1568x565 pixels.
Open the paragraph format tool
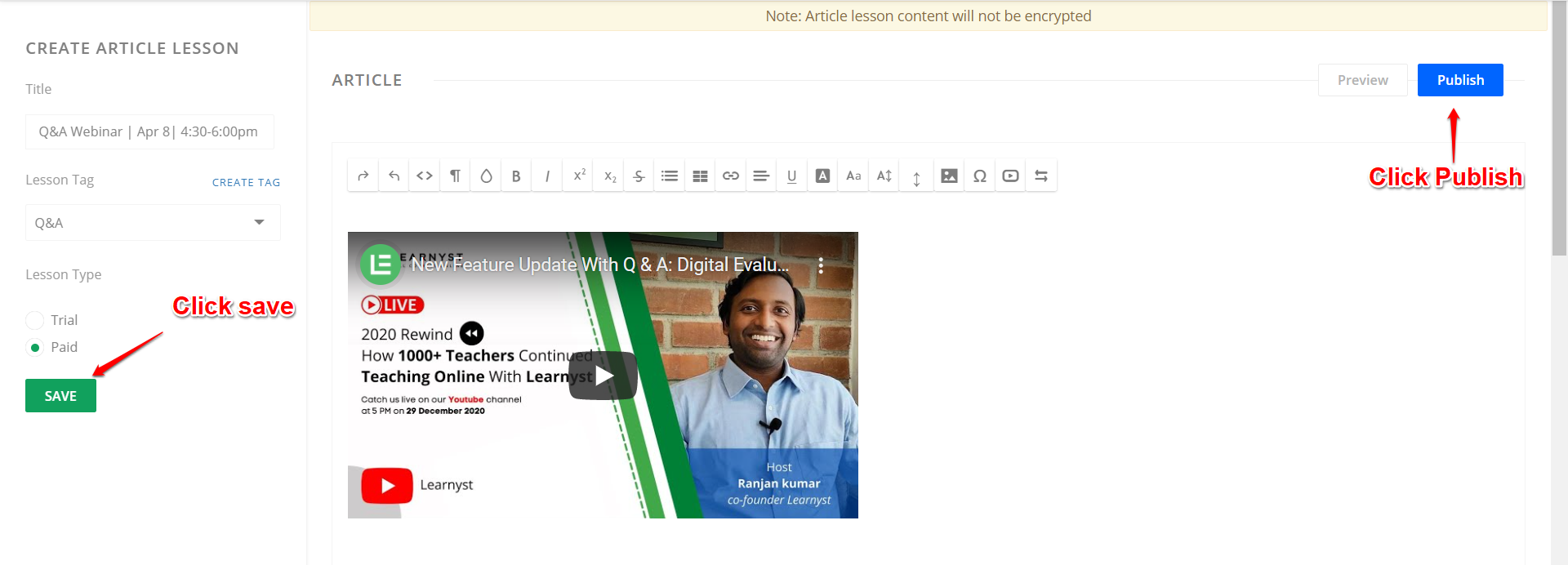click(x=455, y=176)
